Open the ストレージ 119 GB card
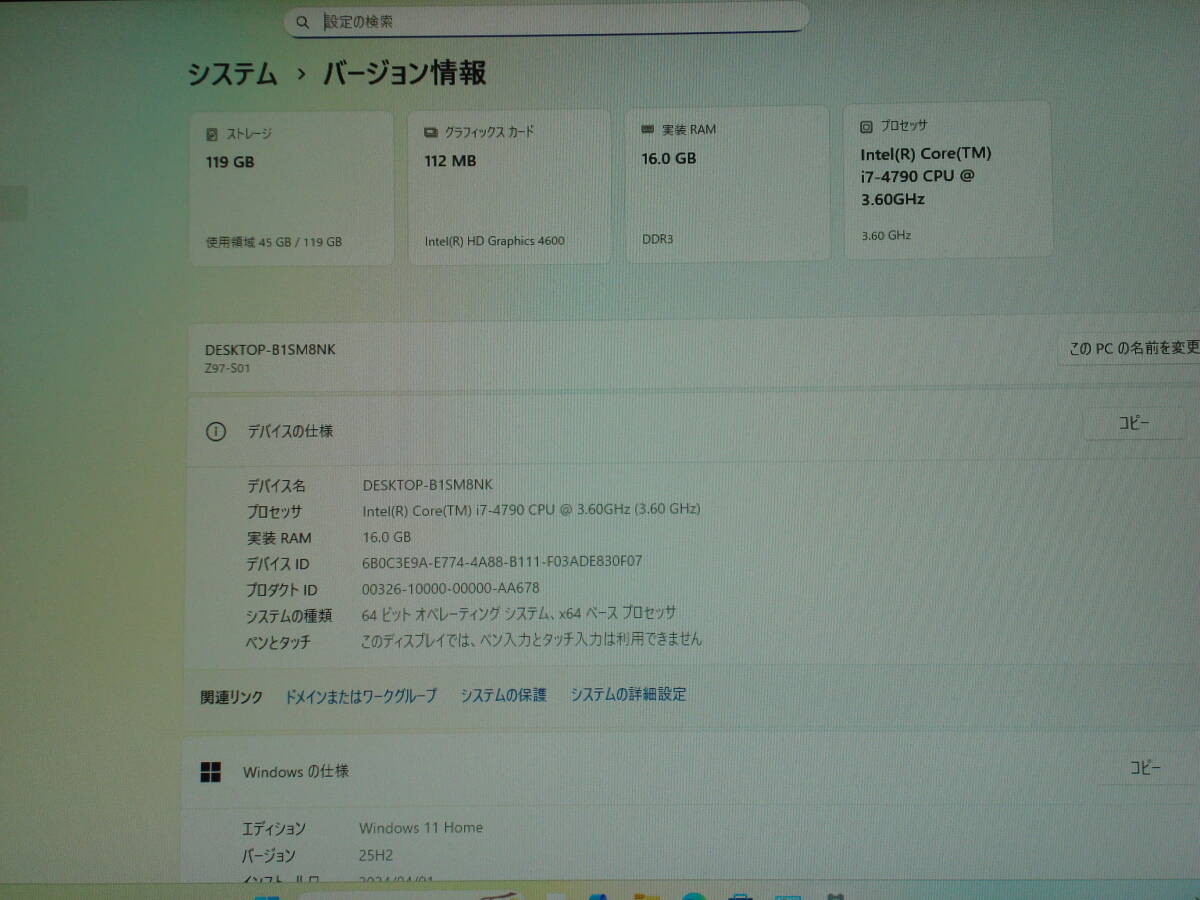 pos(291,188)
